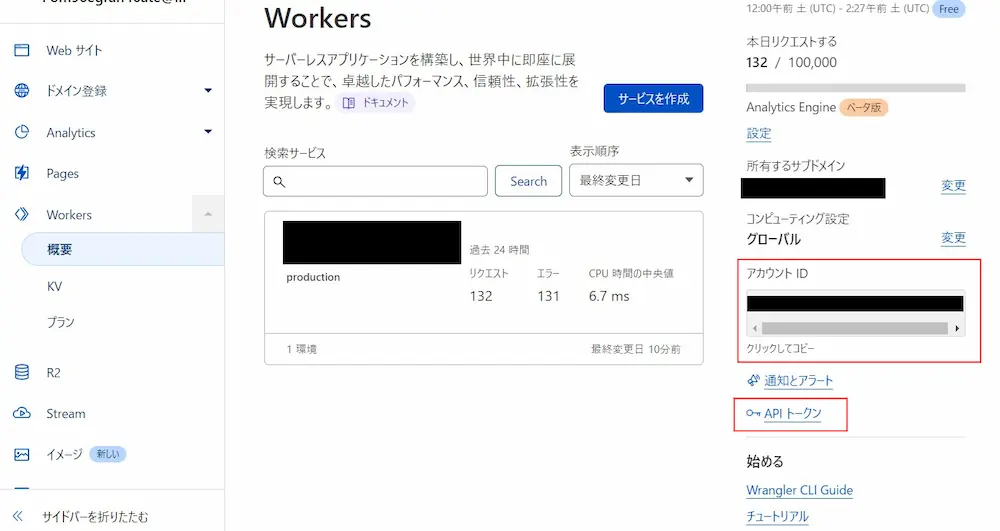Collapse the Workers menu section
This screenshot has width=1000, height=531.
[208, 214]
